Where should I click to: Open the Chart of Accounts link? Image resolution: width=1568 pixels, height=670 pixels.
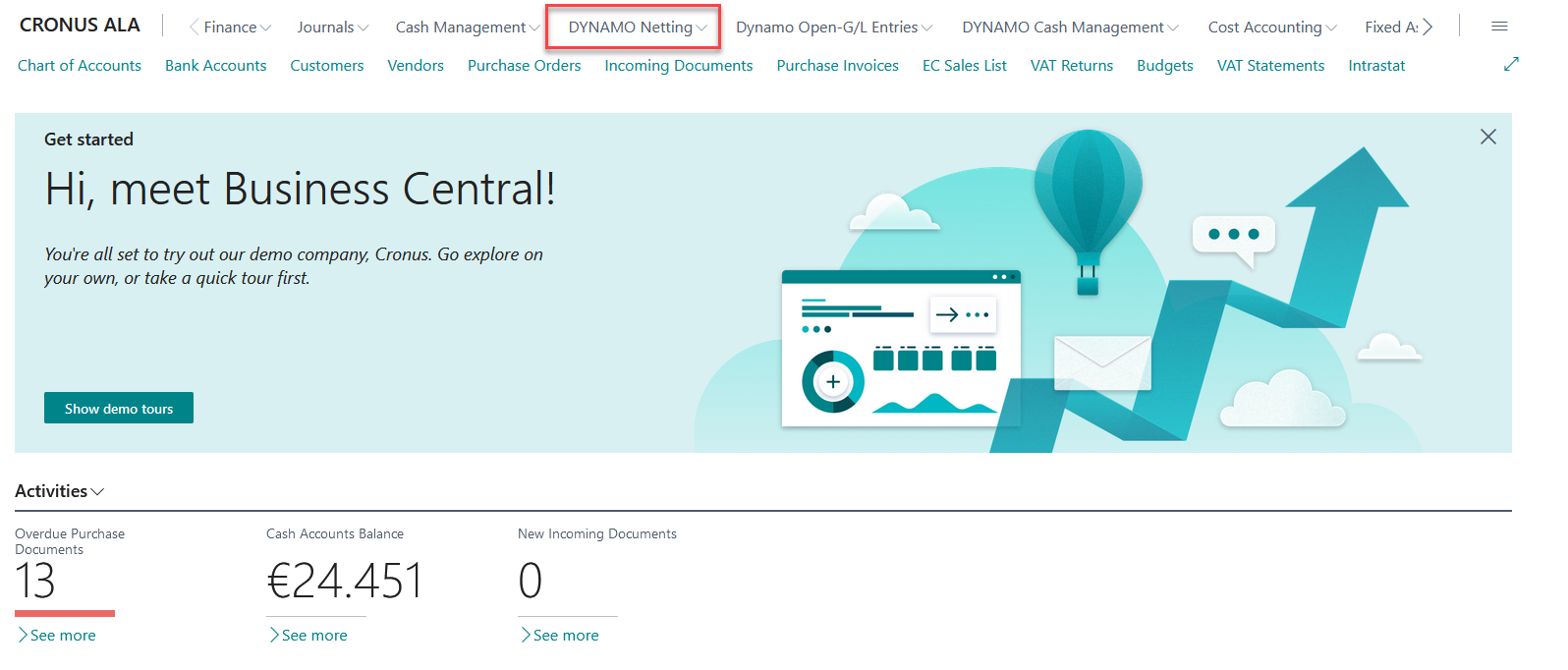tap(80, 66)
